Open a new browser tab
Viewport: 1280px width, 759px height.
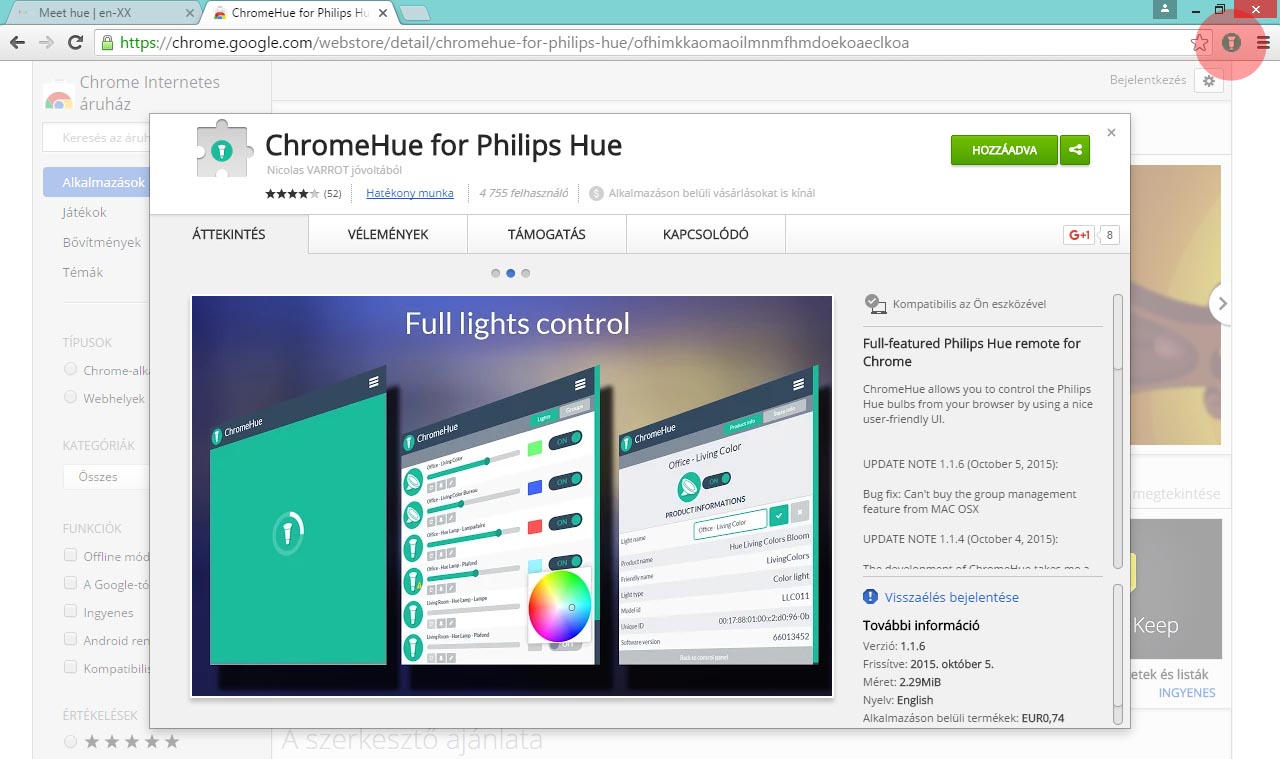415,13
